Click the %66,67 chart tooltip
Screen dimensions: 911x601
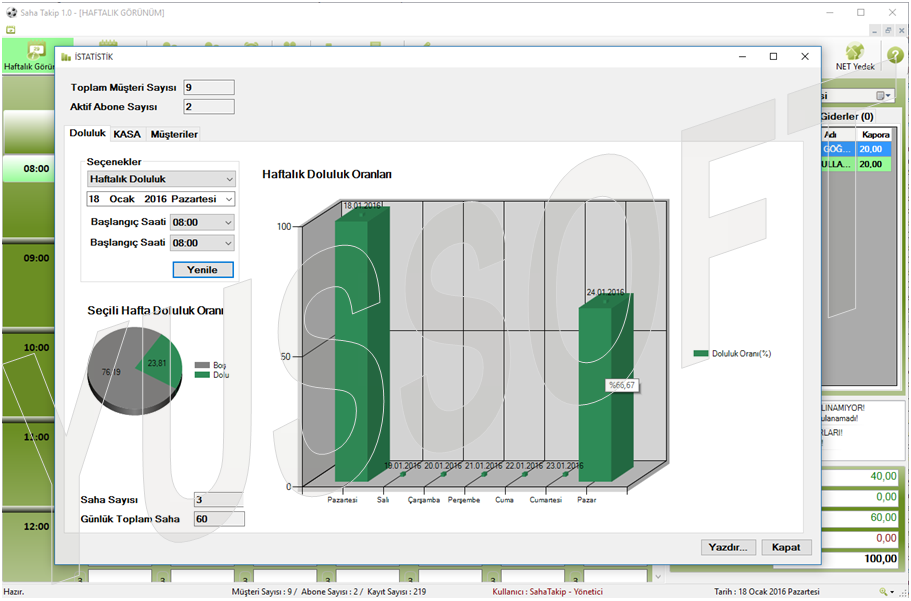(x=622, y=385)
